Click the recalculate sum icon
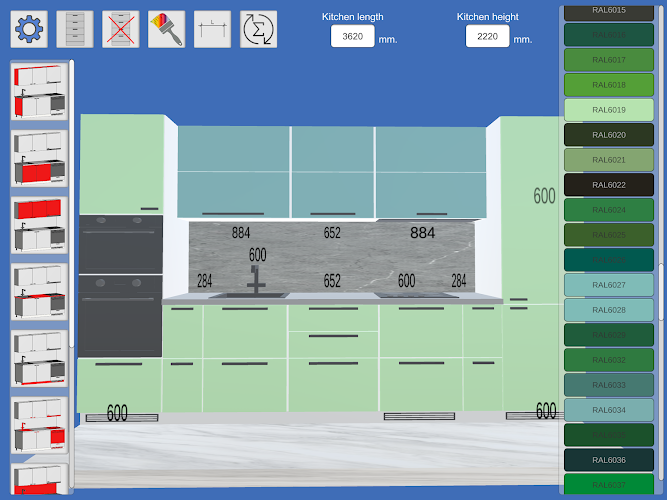The height and width of the screenshot is (500, 667). click(259, 29)
